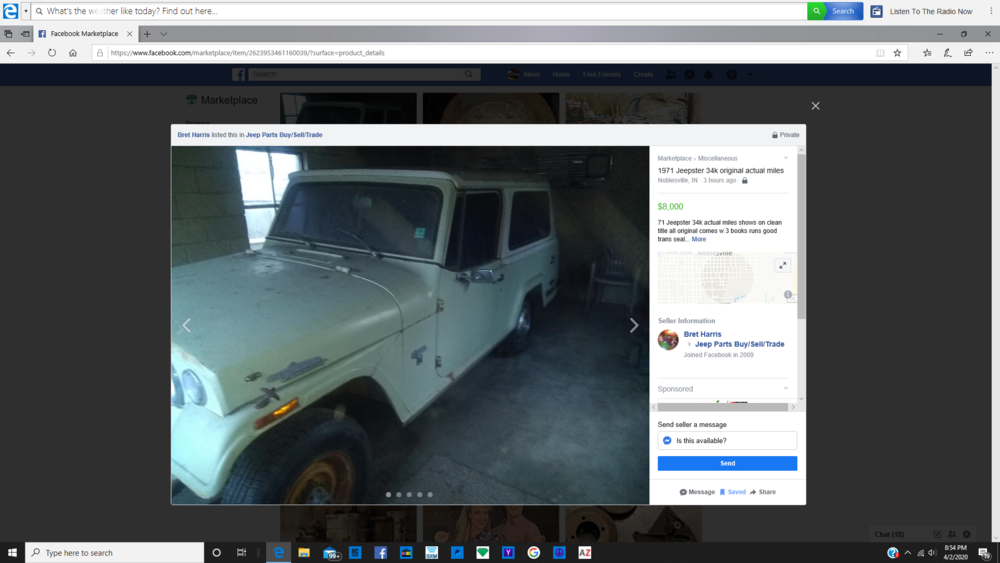
Task: Go back to the previous page
Action: [11, 53]
